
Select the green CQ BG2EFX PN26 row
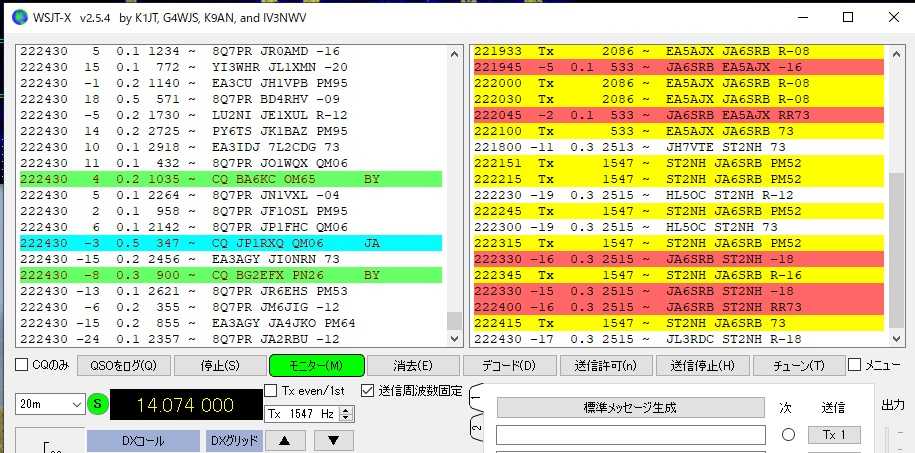coord(231,275)
